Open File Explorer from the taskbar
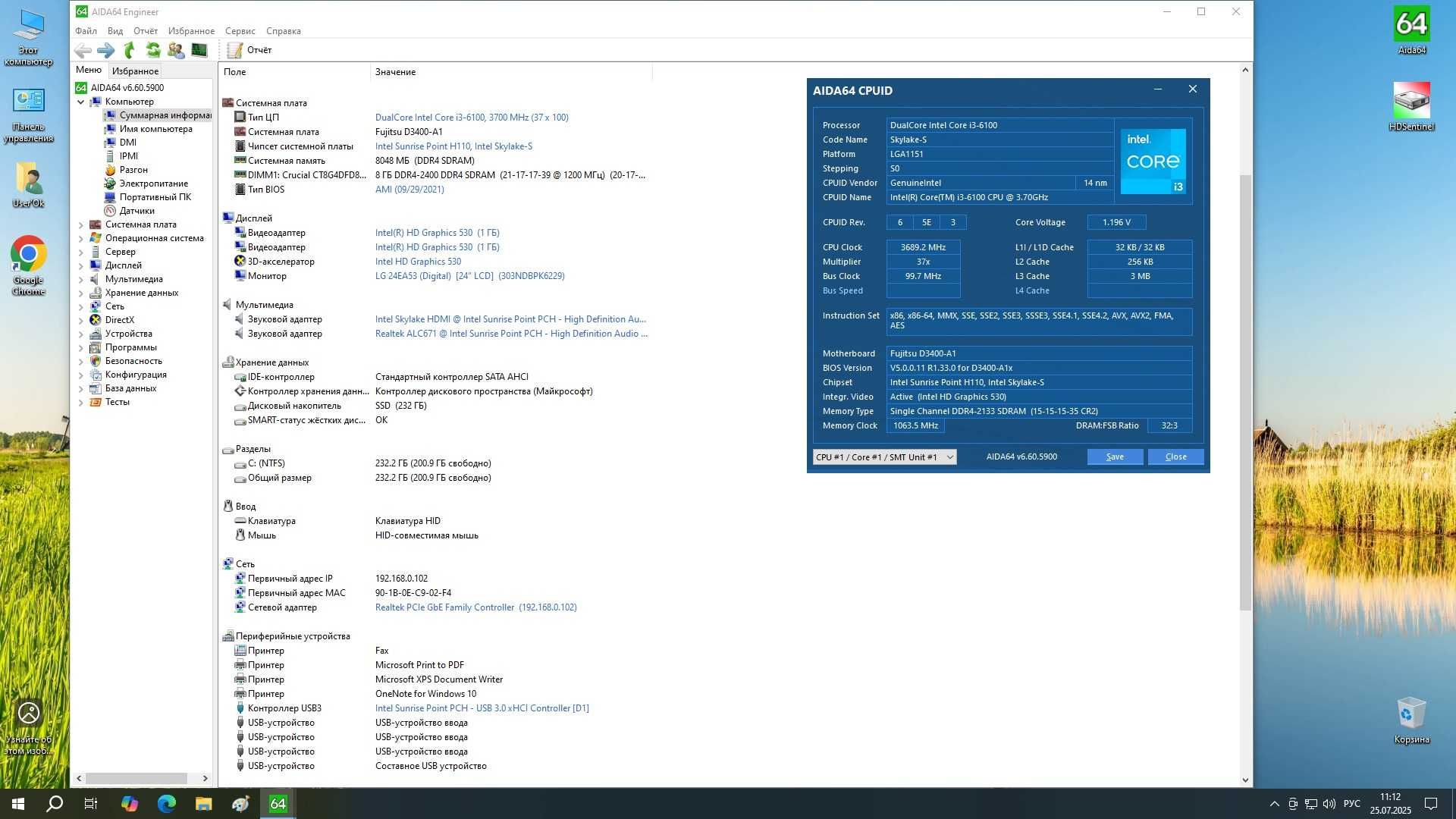The width and height of the screenshot is (1456, 819). click(x=203, y=804)
